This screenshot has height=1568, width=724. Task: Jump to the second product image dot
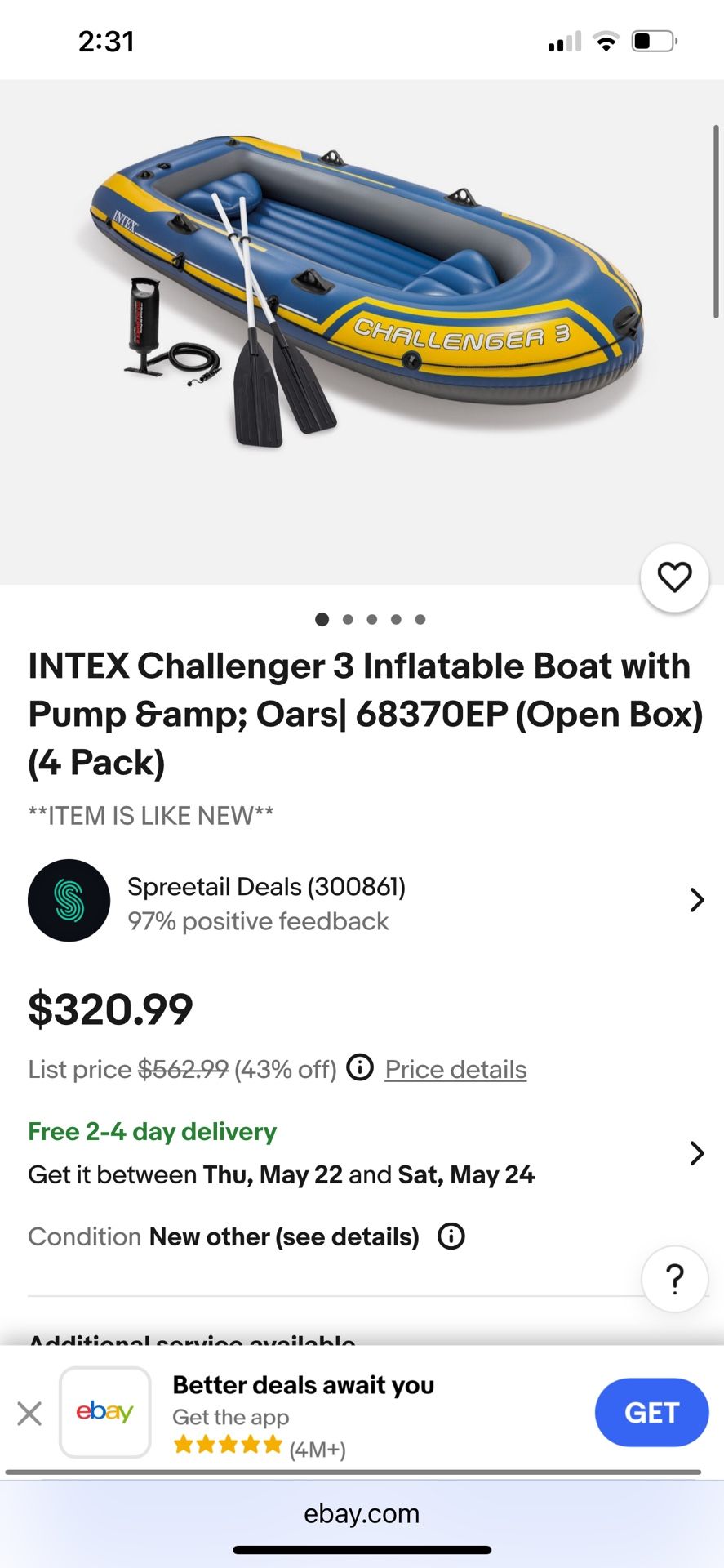348,619
